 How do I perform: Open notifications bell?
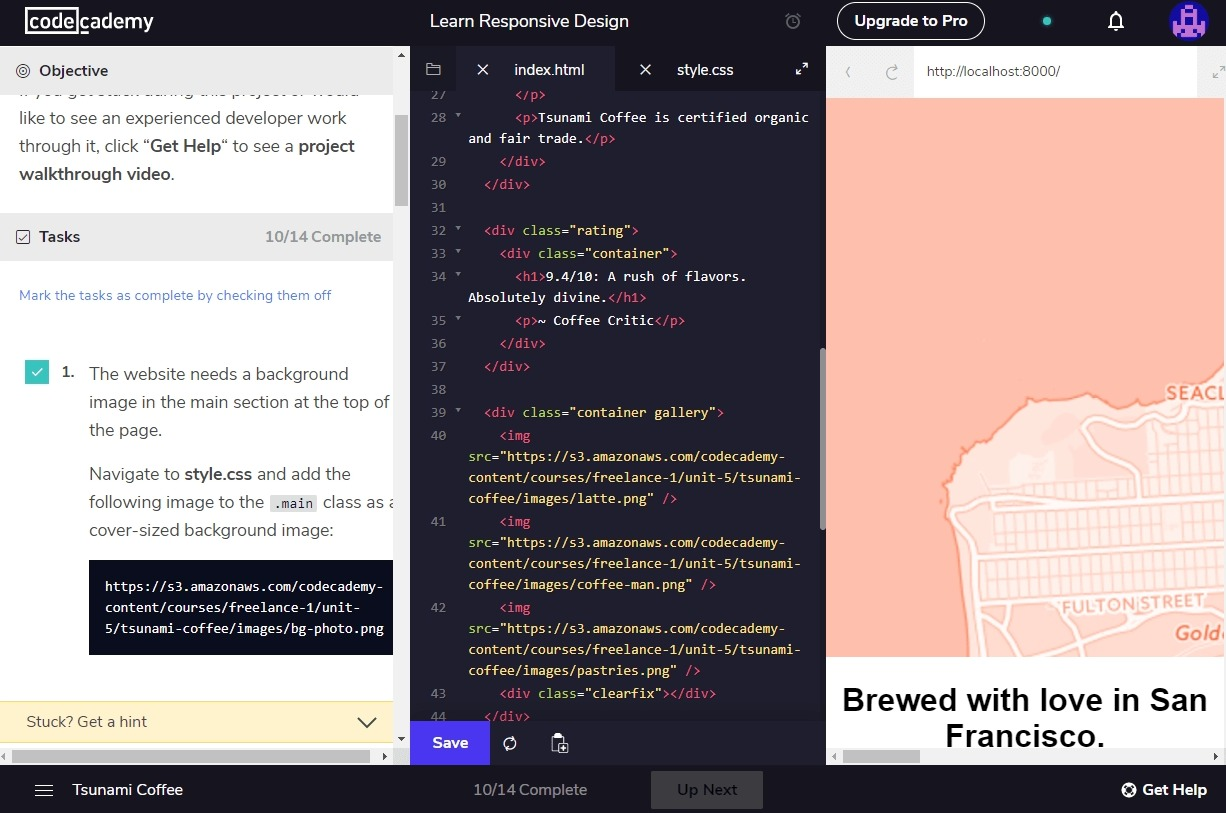(1116, 21)
